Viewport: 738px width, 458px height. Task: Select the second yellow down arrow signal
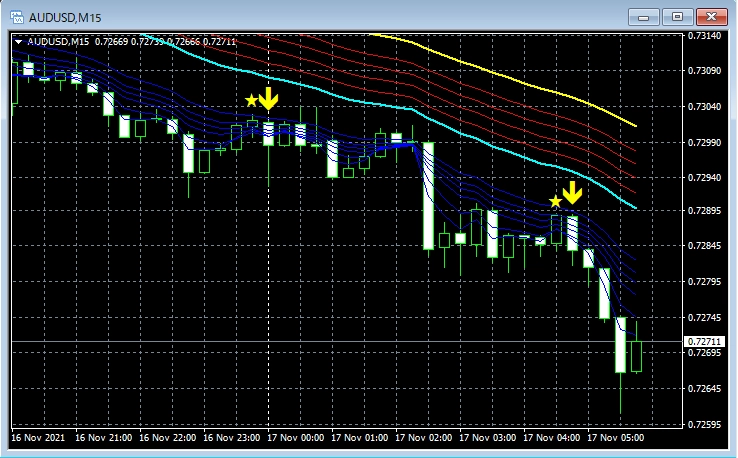click(572, 193)
